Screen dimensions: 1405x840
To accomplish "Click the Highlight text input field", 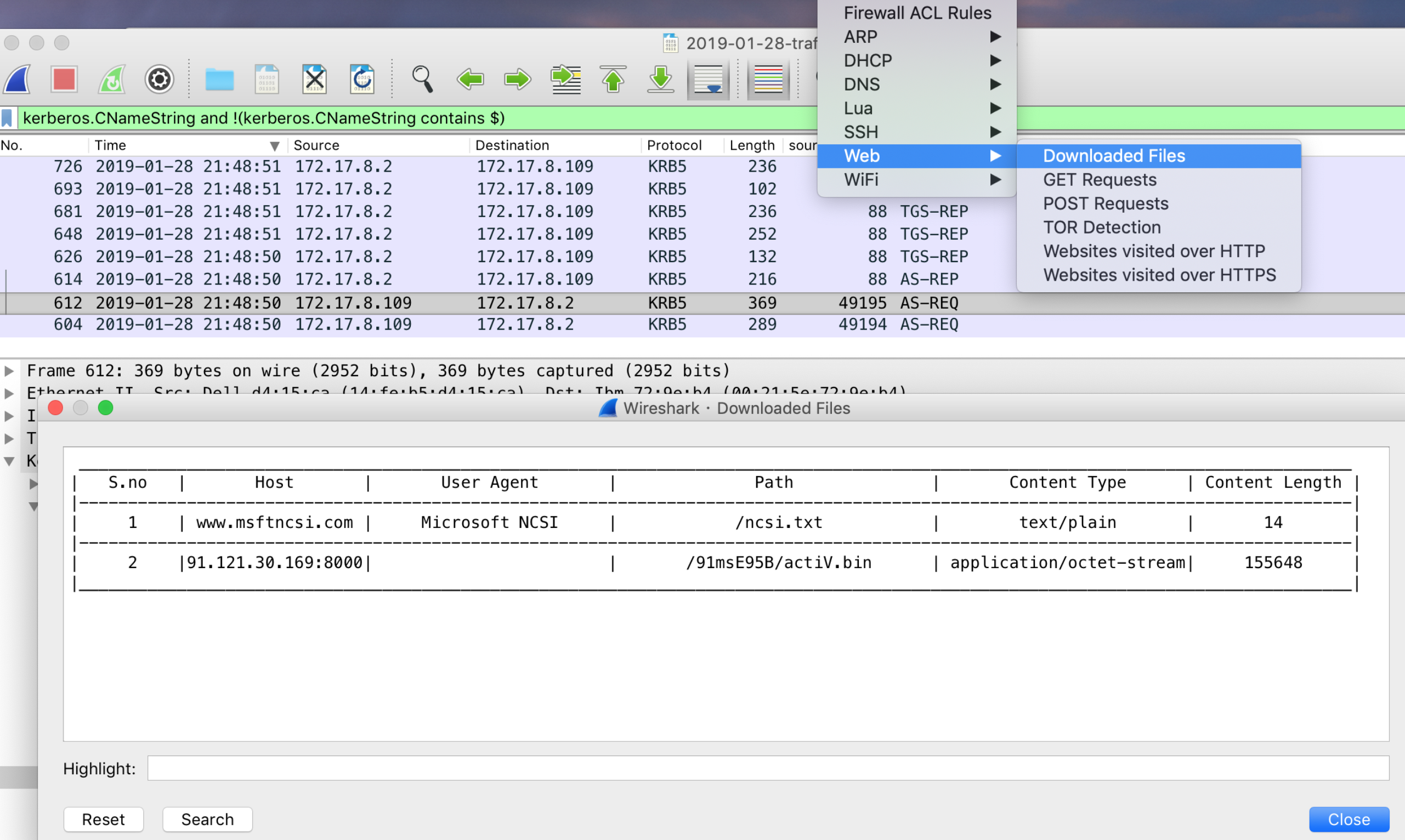I will [x=768, y=768].
